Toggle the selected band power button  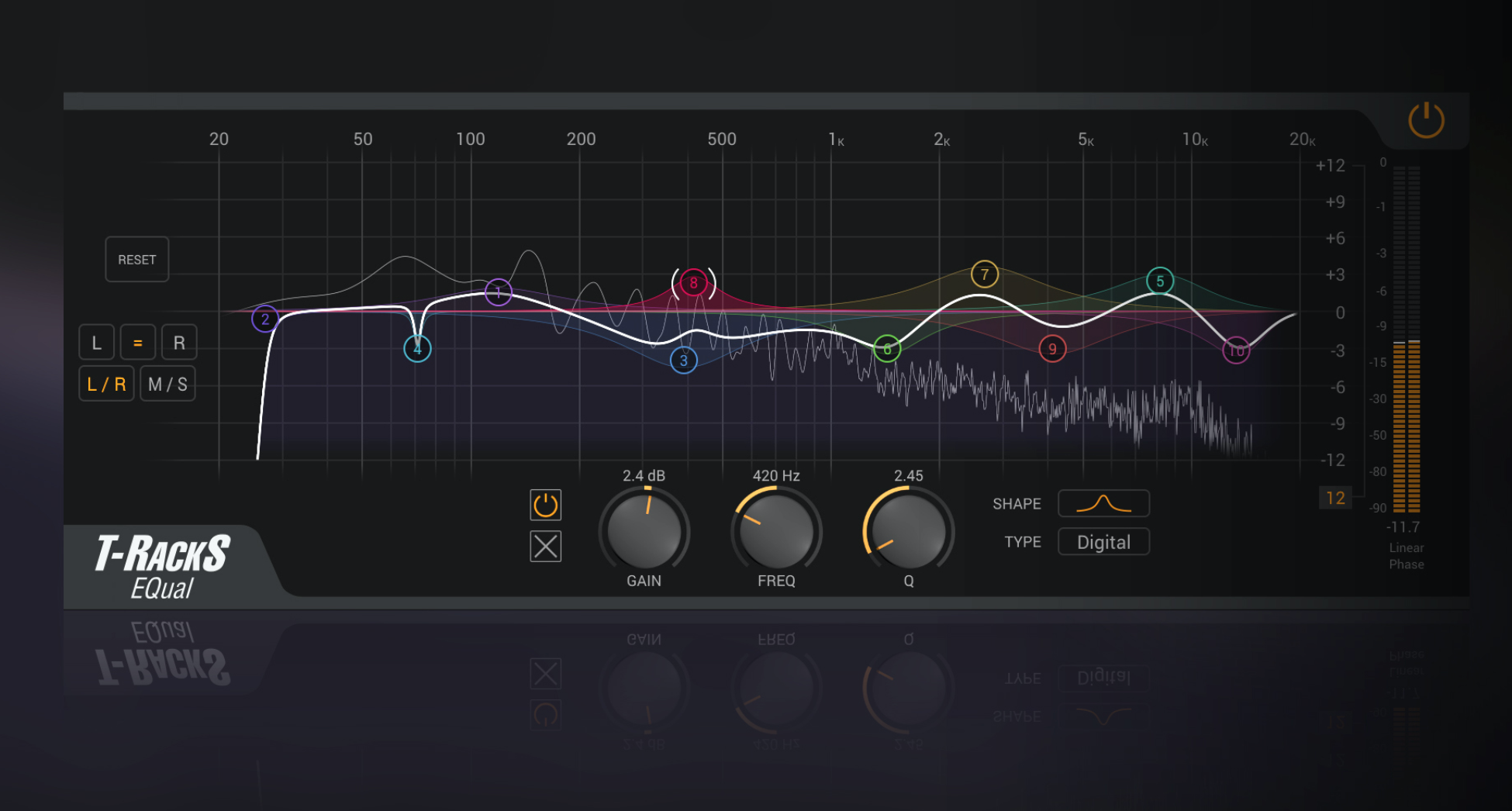click(x=546, y=505)
